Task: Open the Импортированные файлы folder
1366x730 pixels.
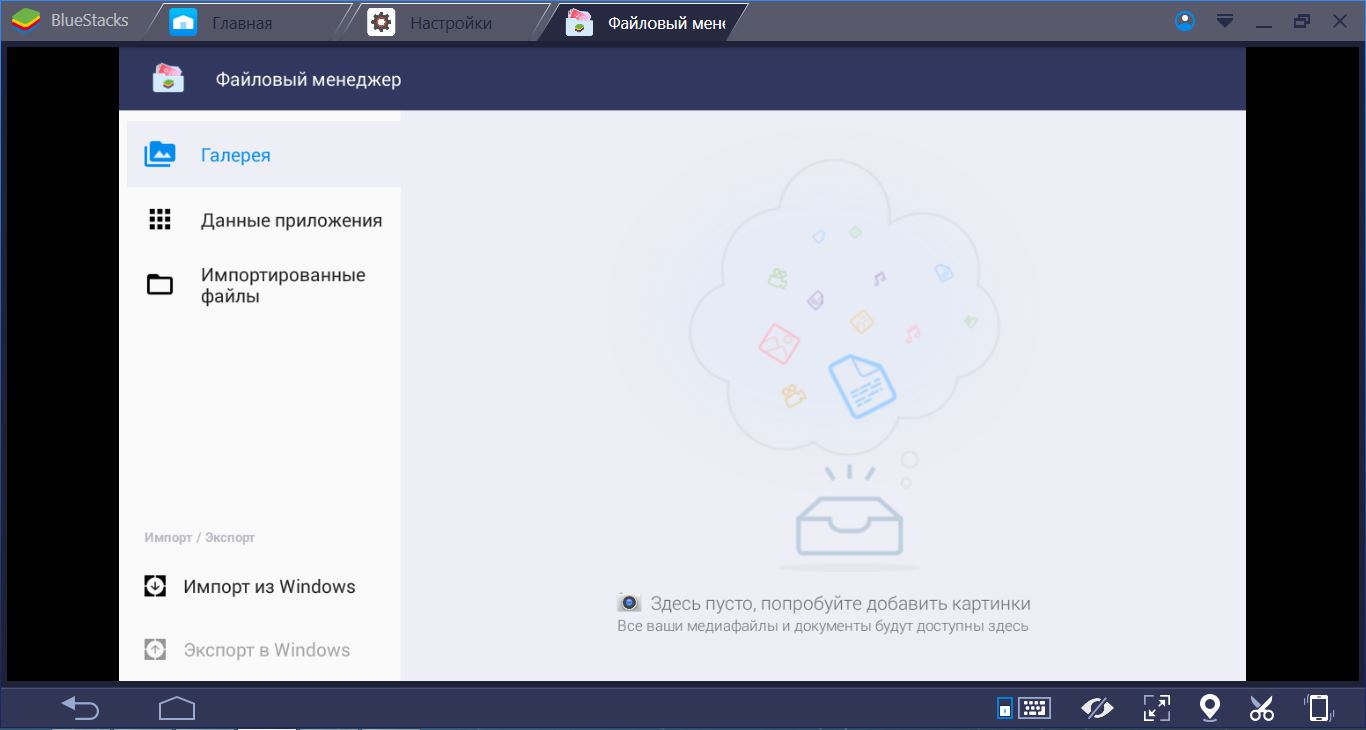Action: point(282,286)
